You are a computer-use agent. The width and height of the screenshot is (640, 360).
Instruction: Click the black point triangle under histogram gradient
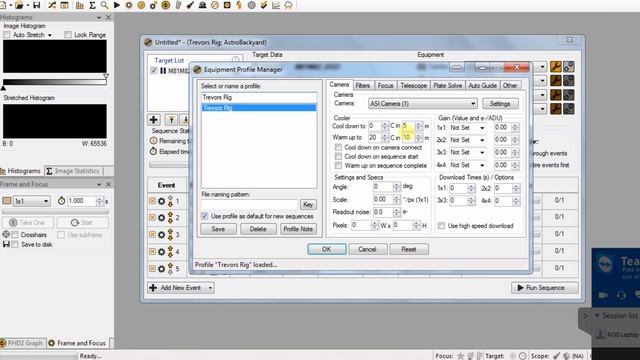click(4, 87)
